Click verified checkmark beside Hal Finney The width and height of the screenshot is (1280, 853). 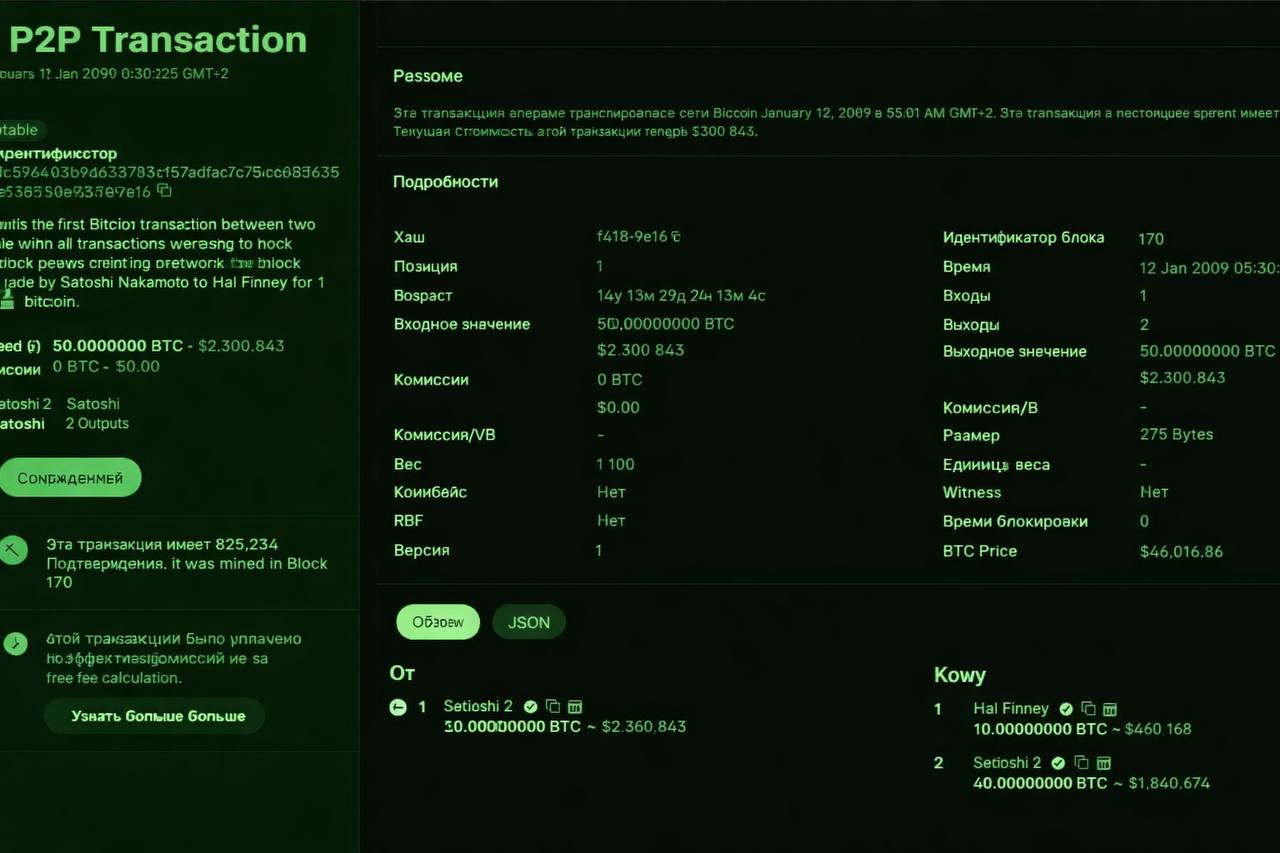(x=1066, y=708)
